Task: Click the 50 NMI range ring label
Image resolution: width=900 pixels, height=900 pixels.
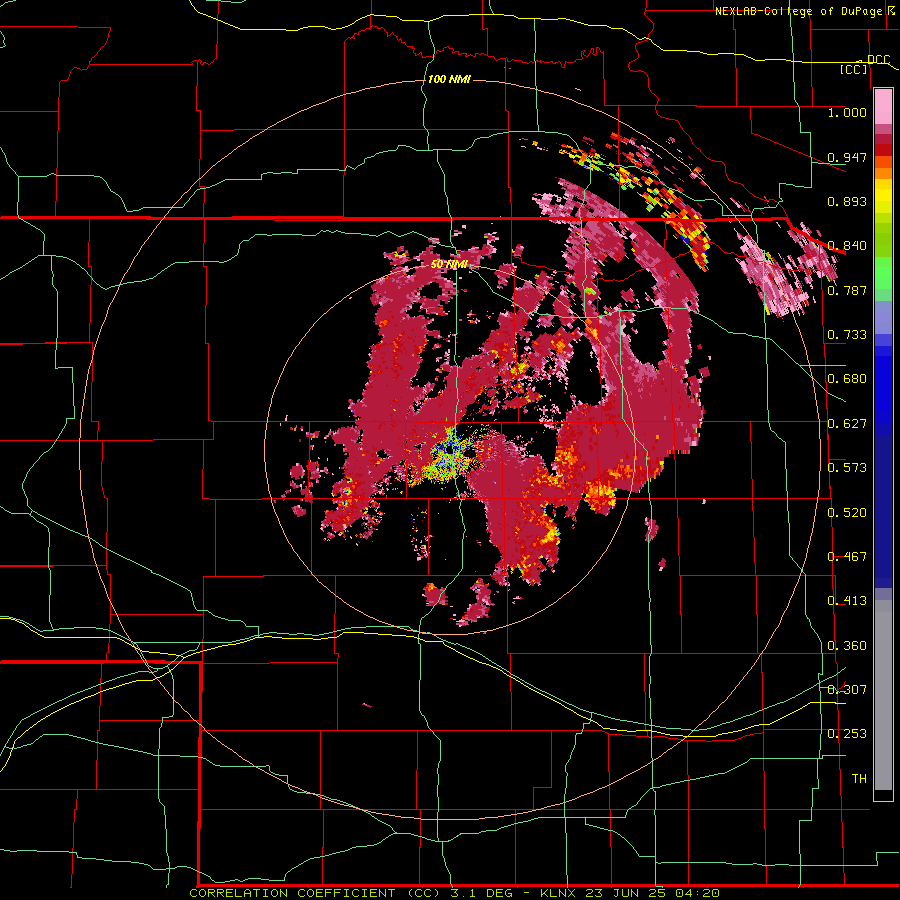Action: (x=449, y=264)
